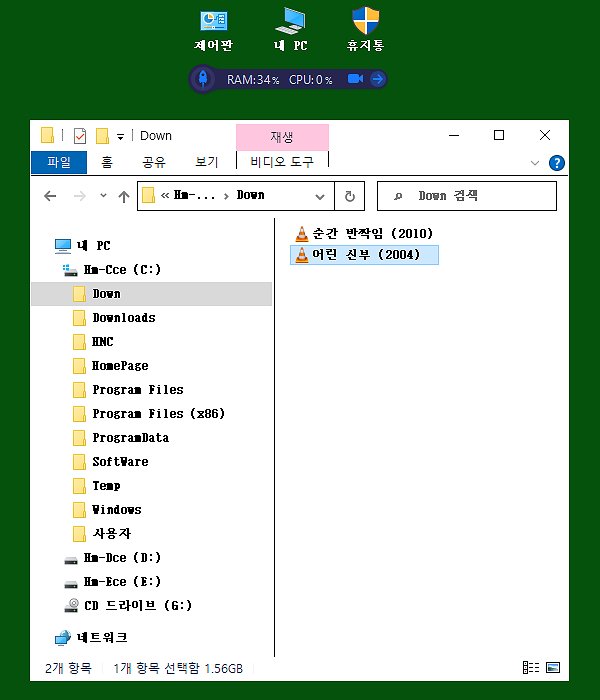Click the search magnifier icon
The width and height of the screenshot is (600, 700).
[x=398, y=196]
